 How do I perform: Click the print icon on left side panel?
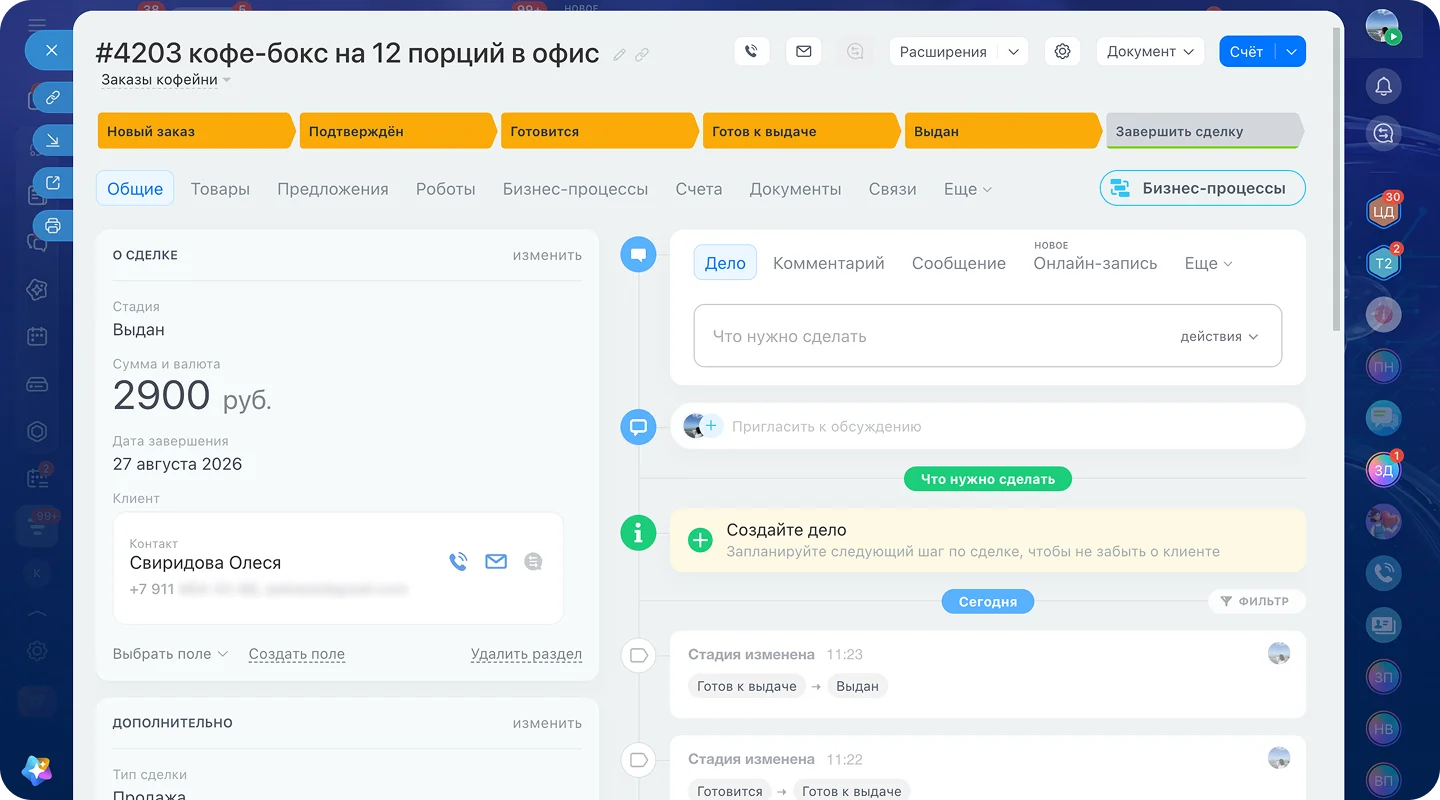53,225
